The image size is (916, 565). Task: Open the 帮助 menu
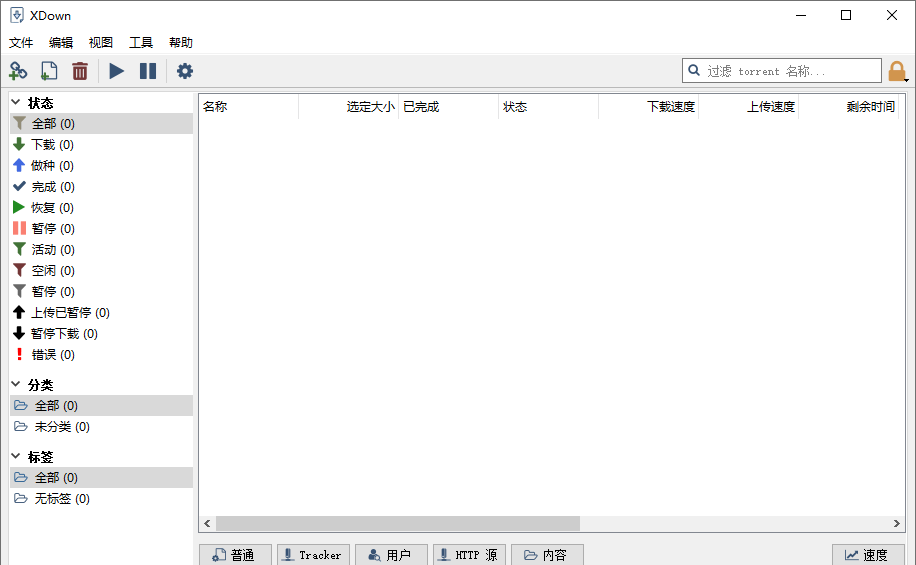181,43
